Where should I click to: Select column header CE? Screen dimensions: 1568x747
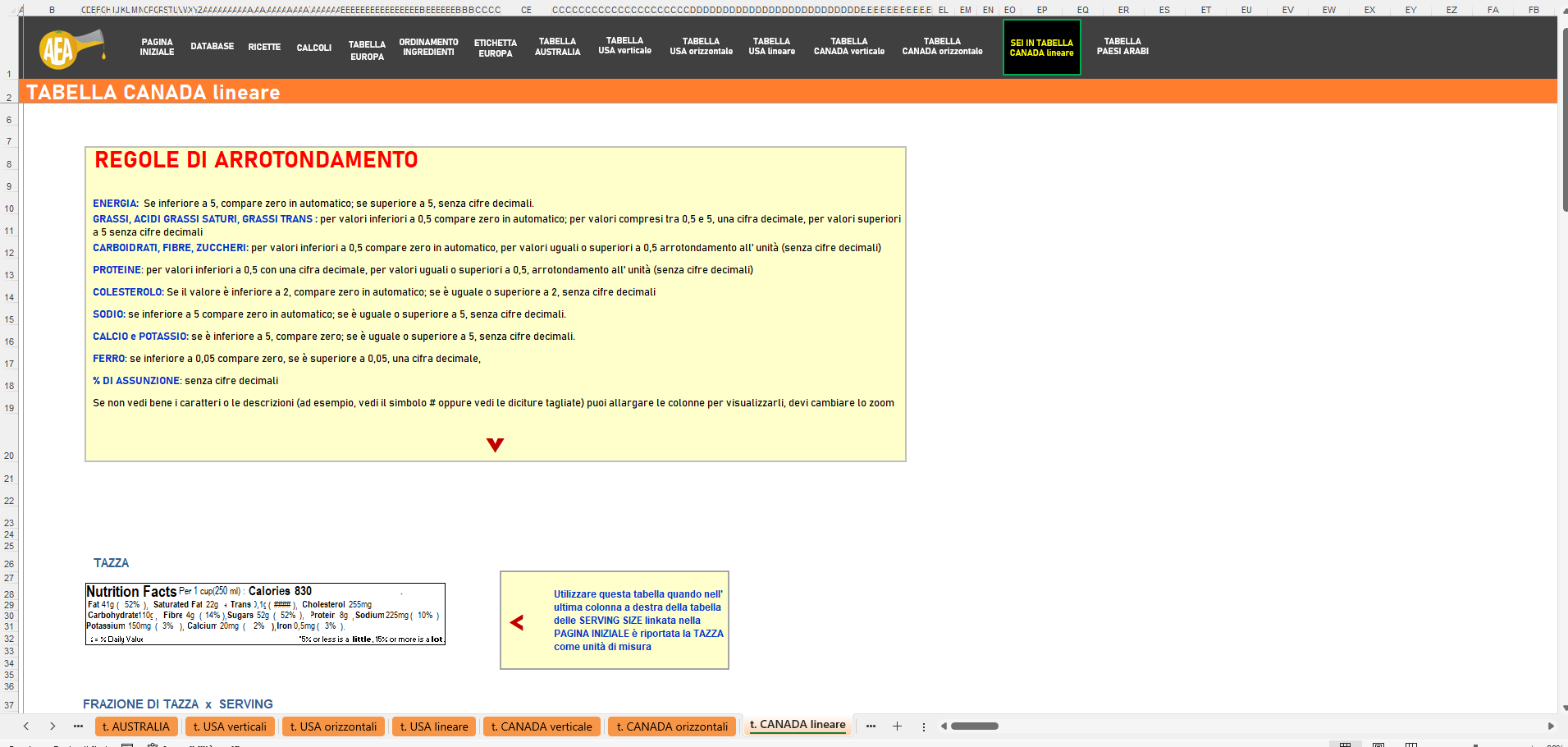(527, 10)
